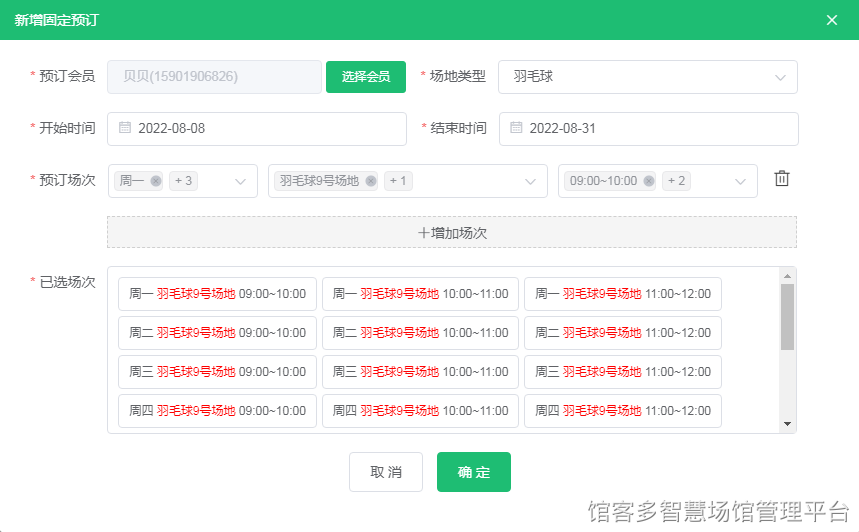Expand the weekday selection dropdown

pyautogui.click(x=240, y=181)
